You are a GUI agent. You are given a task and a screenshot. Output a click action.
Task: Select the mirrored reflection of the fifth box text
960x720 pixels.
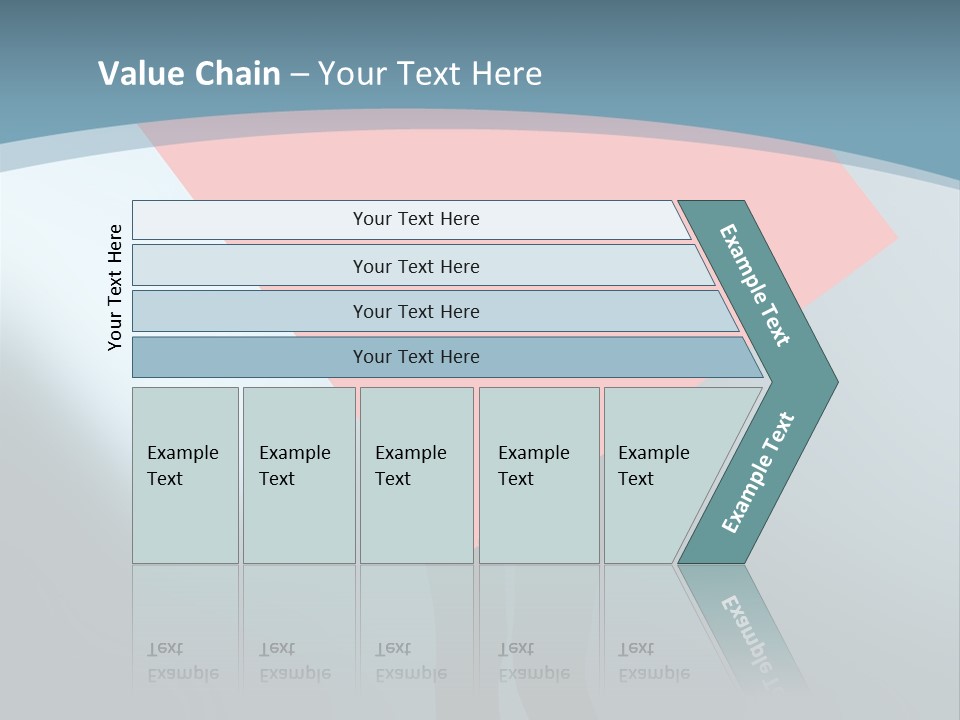click(654, 661)
